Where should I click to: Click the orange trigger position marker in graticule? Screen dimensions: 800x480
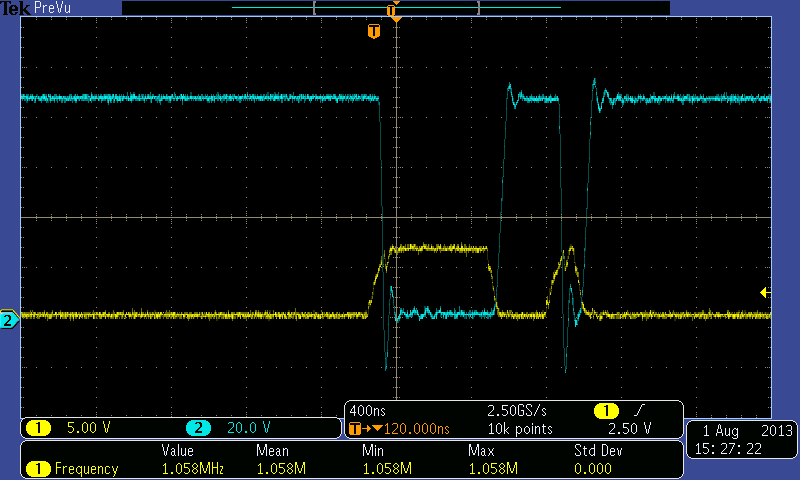tap(374, 31)
